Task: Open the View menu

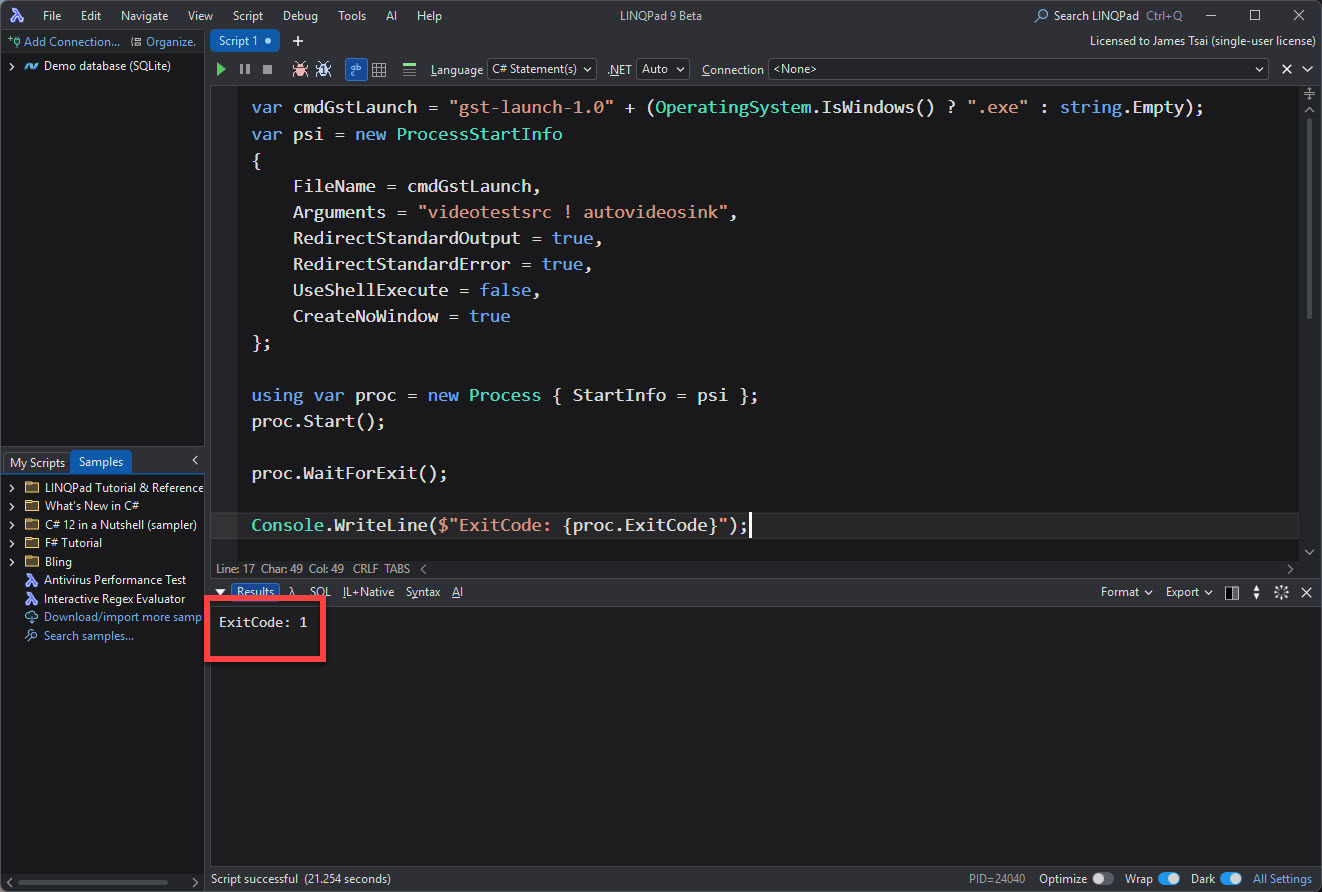Action: click(200, 16)
